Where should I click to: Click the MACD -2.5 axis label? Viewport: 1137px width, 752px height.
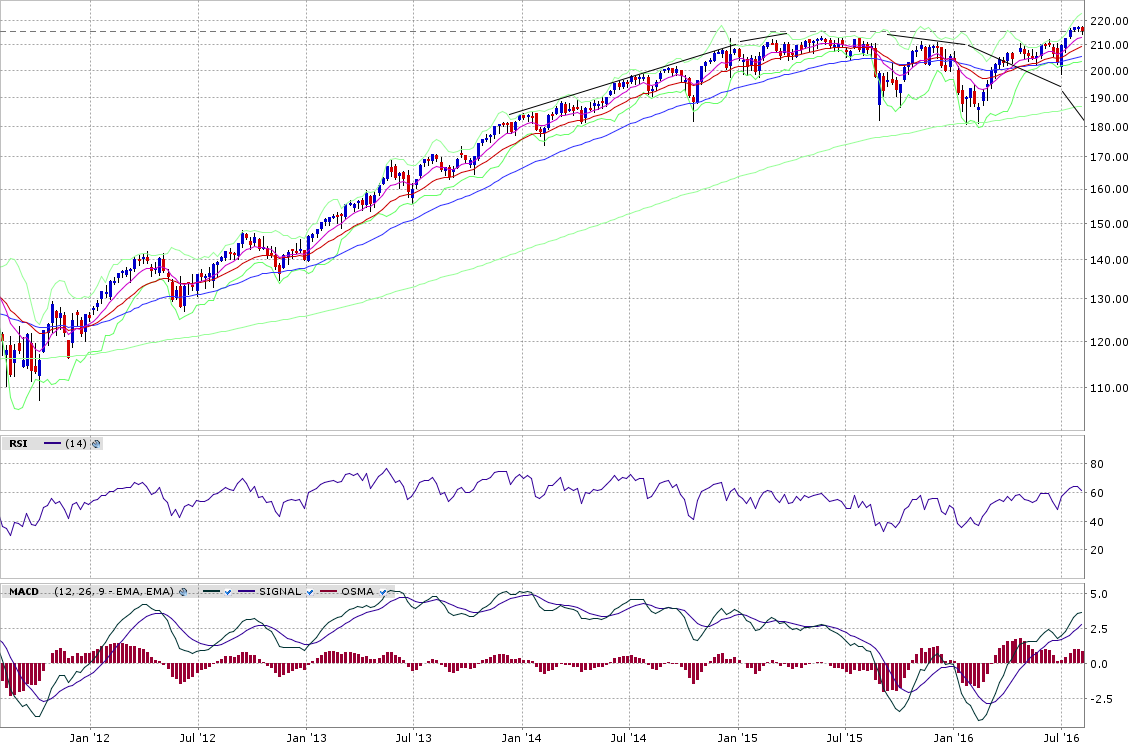1101,699
